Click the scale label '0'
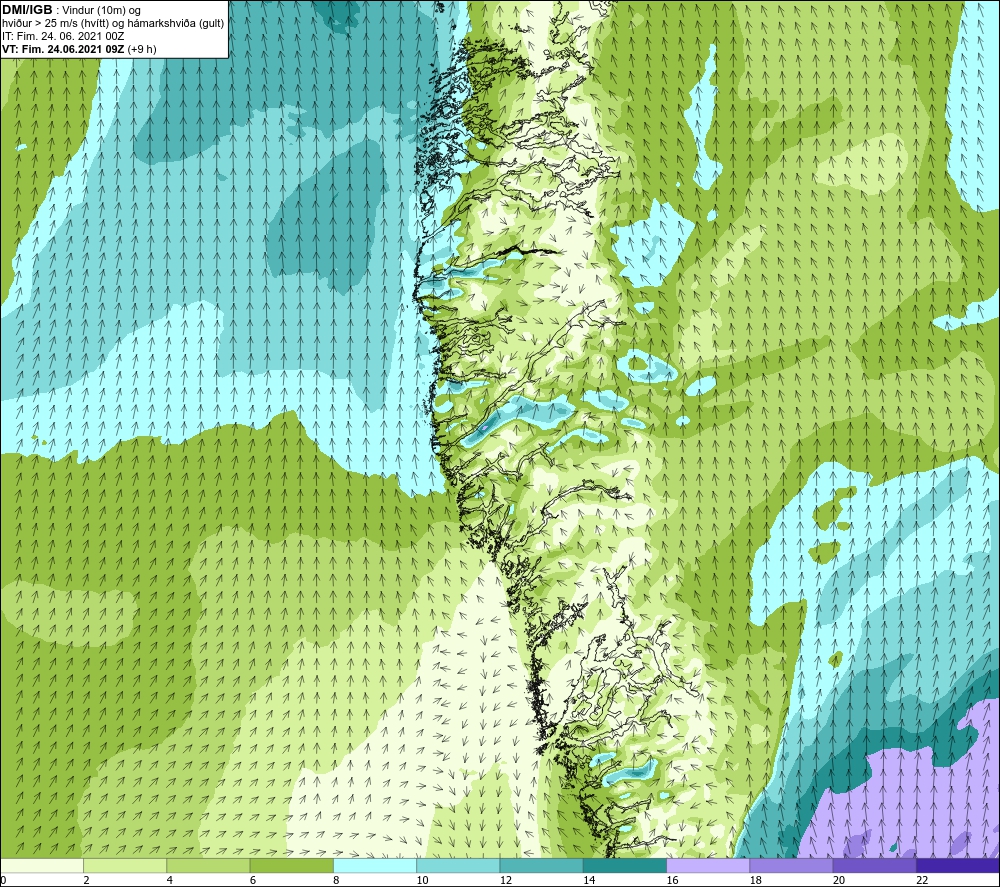This screenshot has height=887, width=1000. point(3,881)
